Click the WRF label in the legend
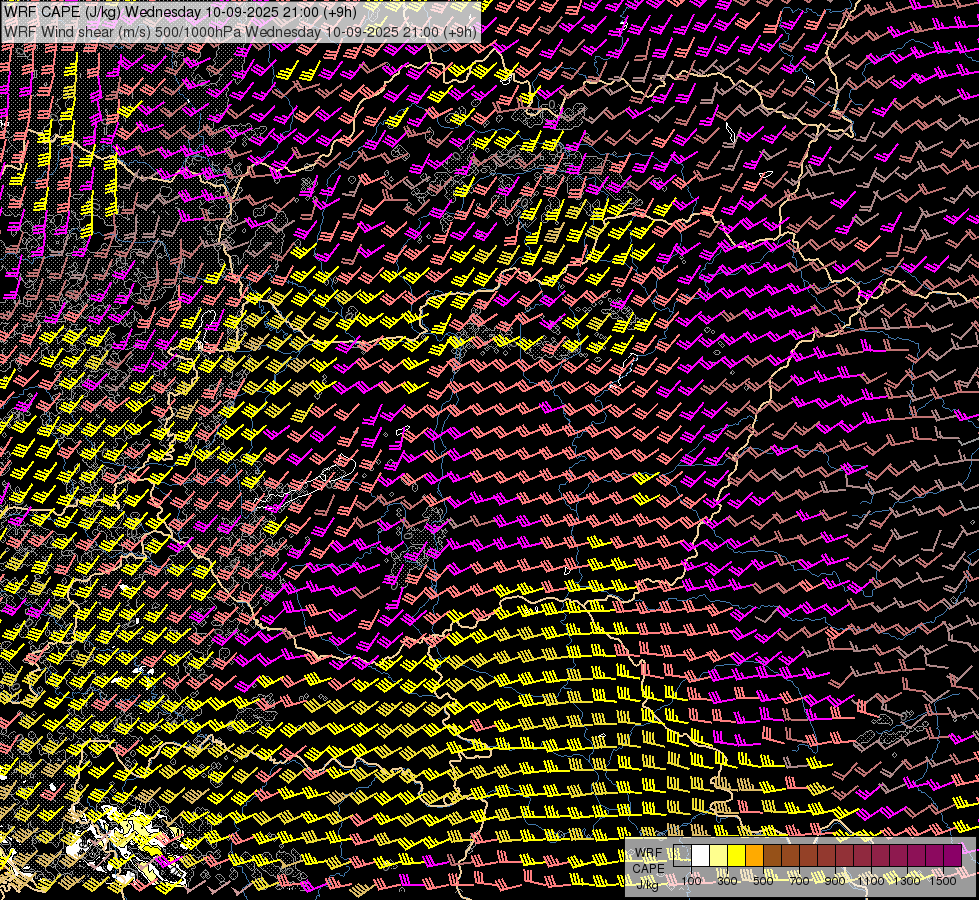This screenshot has height=900, width=979. 648,855
